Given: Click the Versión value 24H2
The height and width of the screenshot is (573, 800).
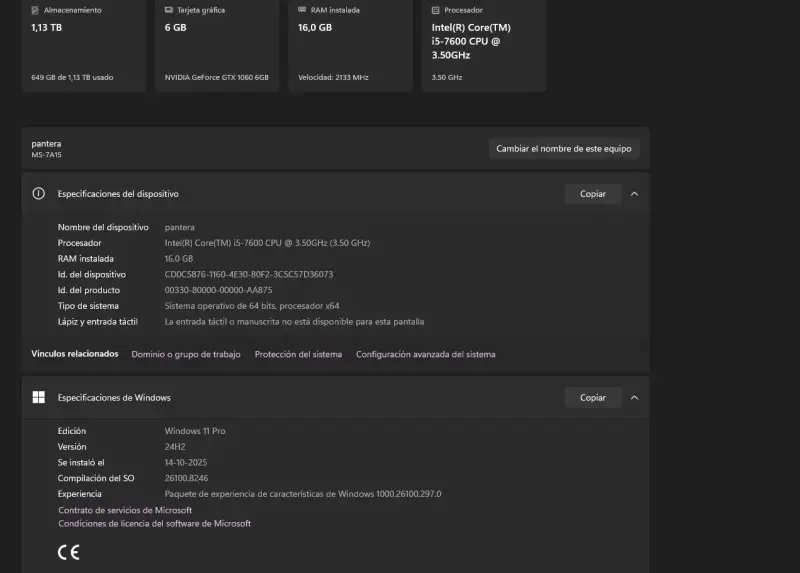Looking at the screenshot, I should click(x=175, y=446).
